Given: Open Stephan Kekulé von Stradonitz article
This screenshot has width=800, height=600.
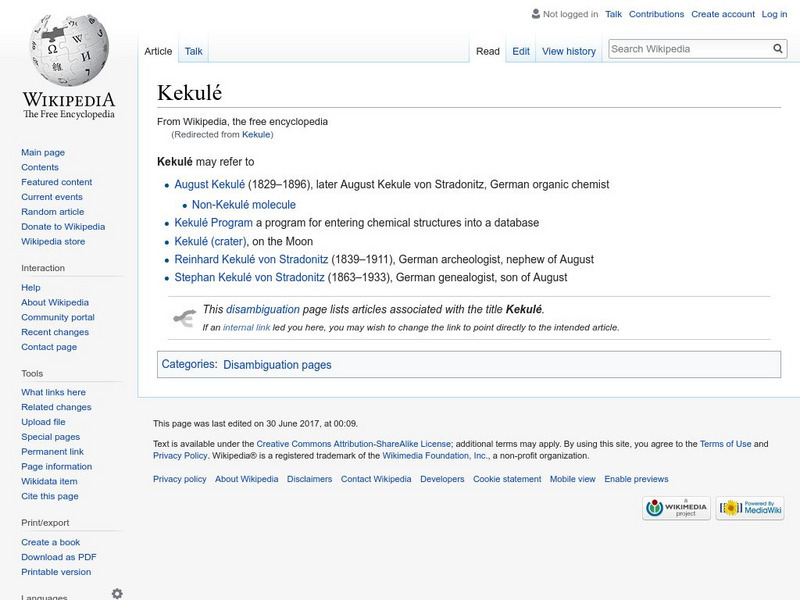Looking at the screenshot, I should pos(249,278).
